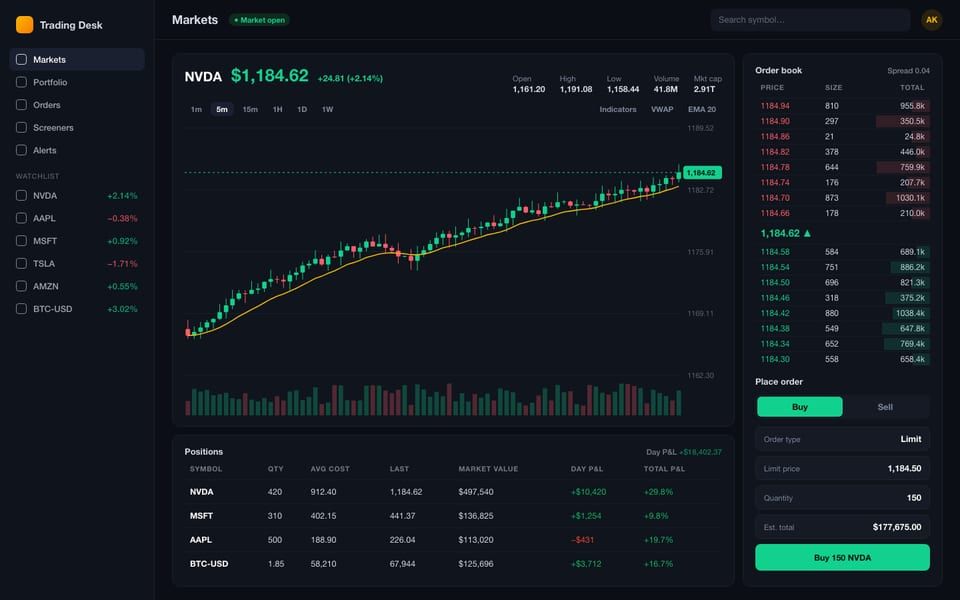Click MSFT row in Positions table
This screenshot has height=600, width=960.
tap(453, 516)
